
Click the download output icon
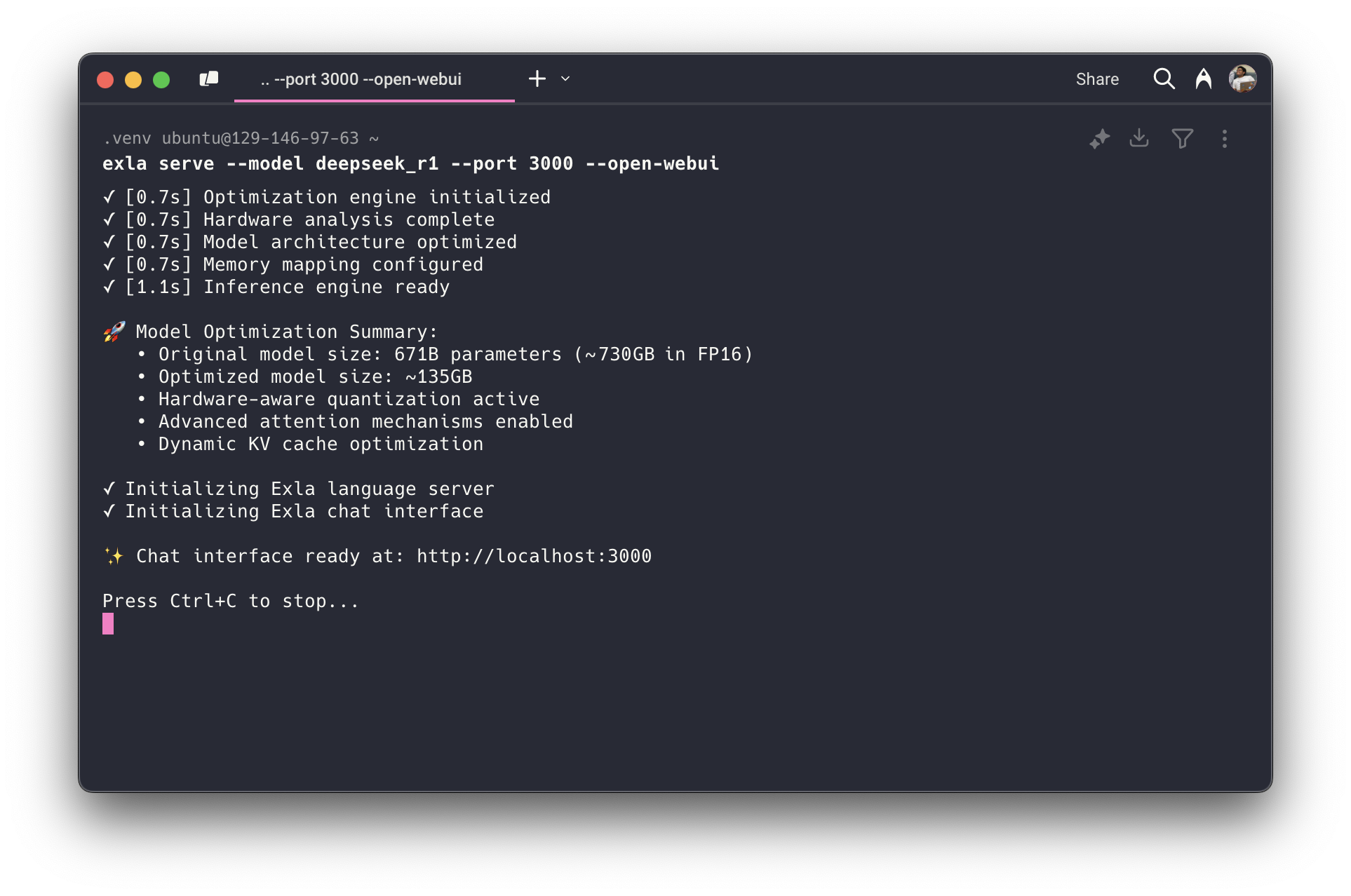[x=1139, y=138]
